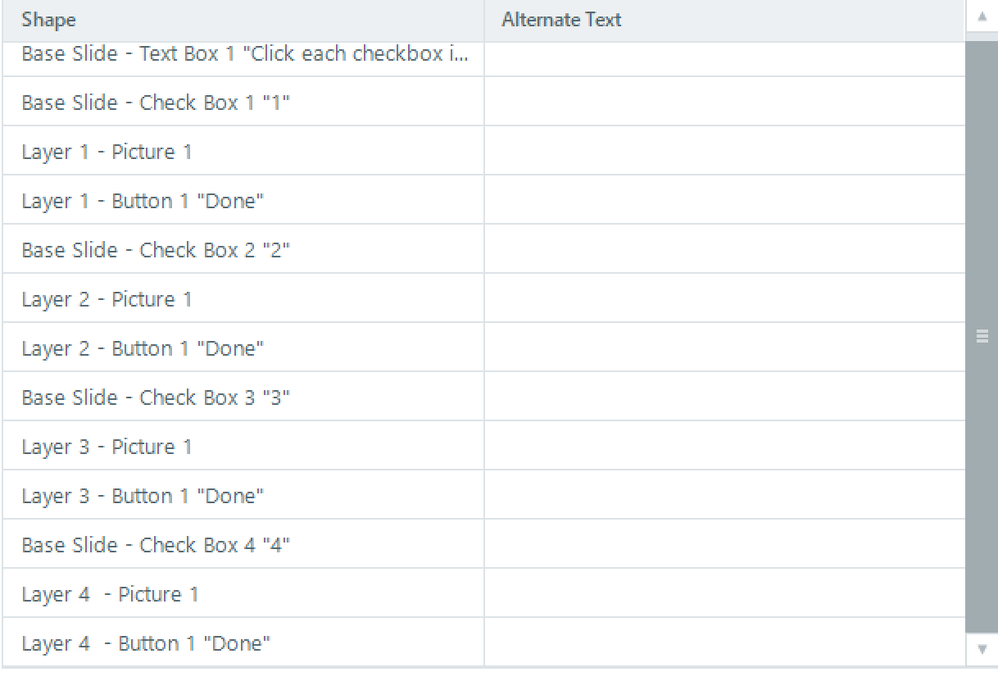The height and width of the screenshot is (677, 998).
Task: Select the Base Slide - Check Box 1 row
Action: click(x=156, y=102)
